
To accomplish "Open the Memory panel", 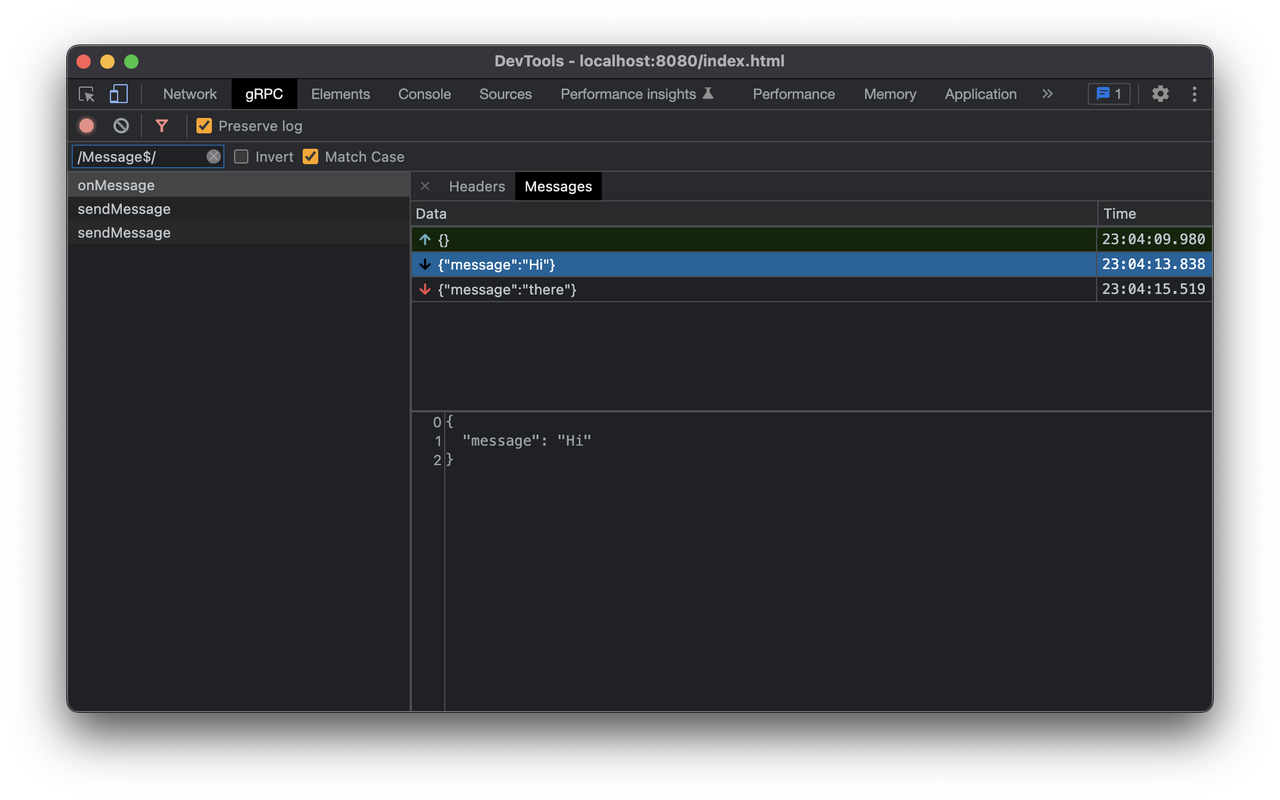I will tap(889, 93).
